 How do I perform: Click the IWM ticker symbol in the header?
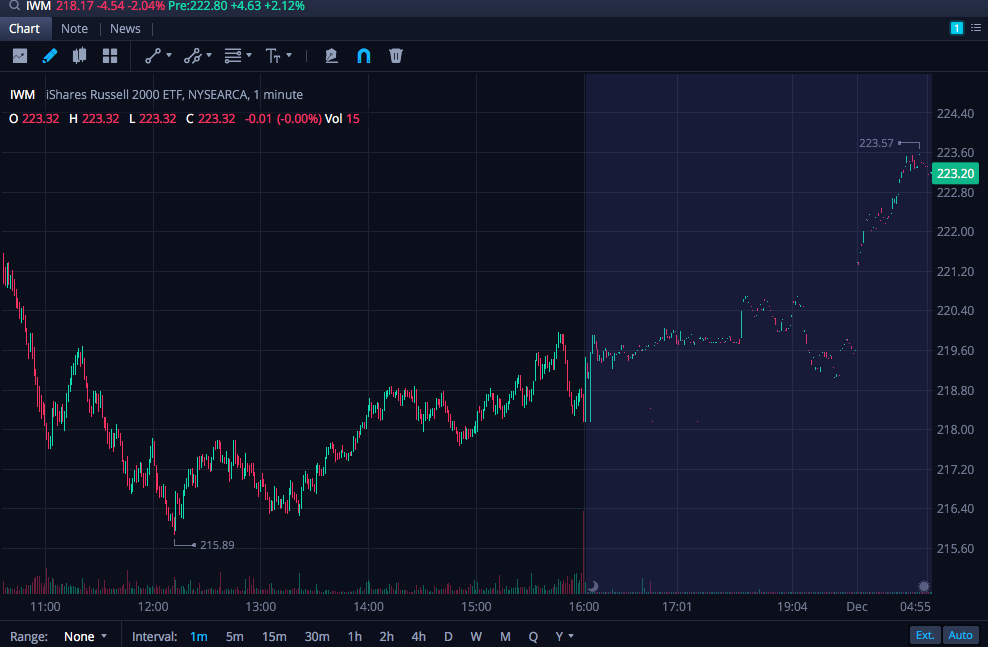click(x=38, y=6)
